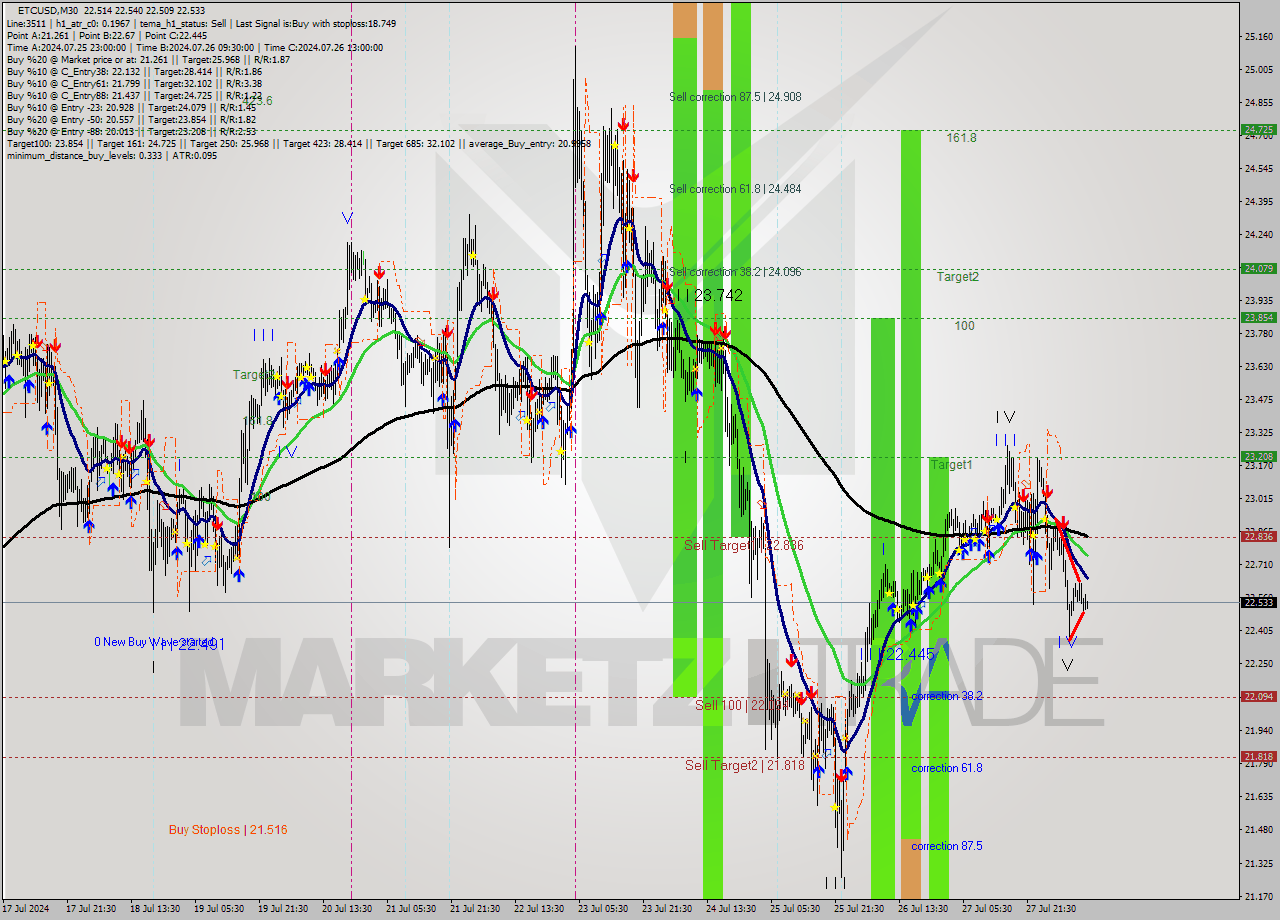The width and height of the screenshot is (1280, 920).
Task: Click the 'I I I 22.445' wave label
Action: [x=902, y=654]
